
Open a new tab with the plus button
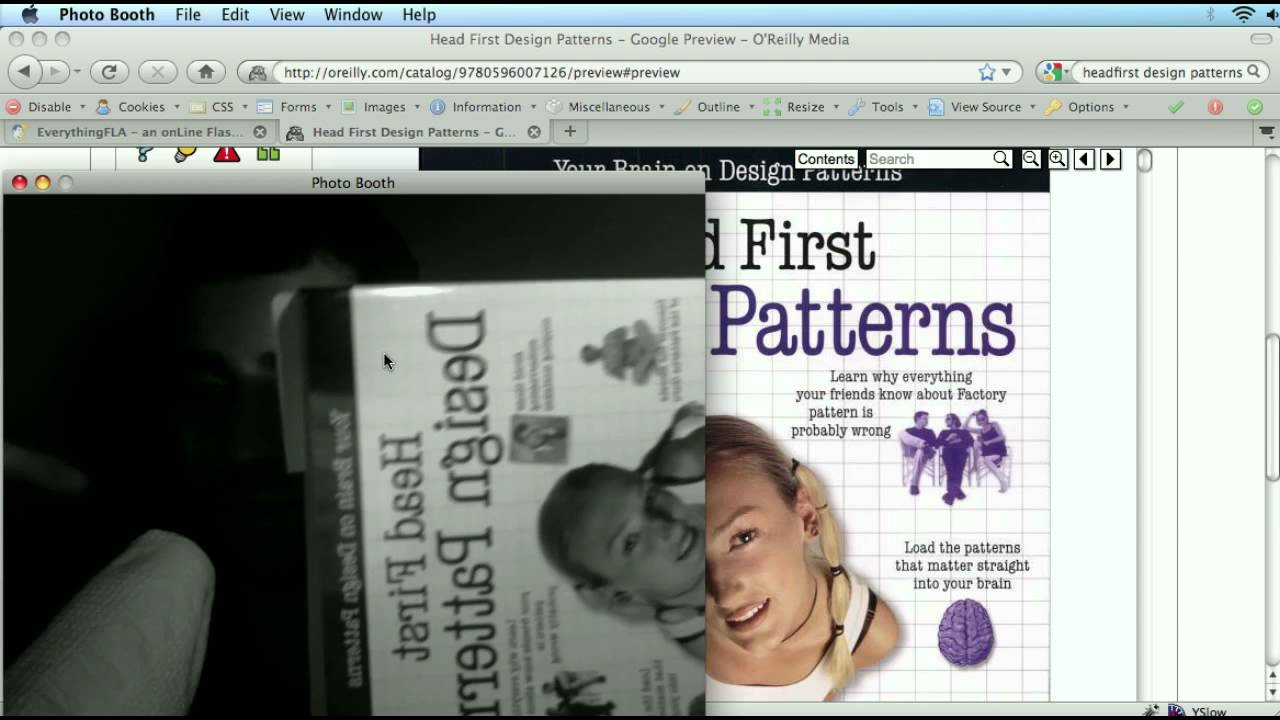pos(570,131)
